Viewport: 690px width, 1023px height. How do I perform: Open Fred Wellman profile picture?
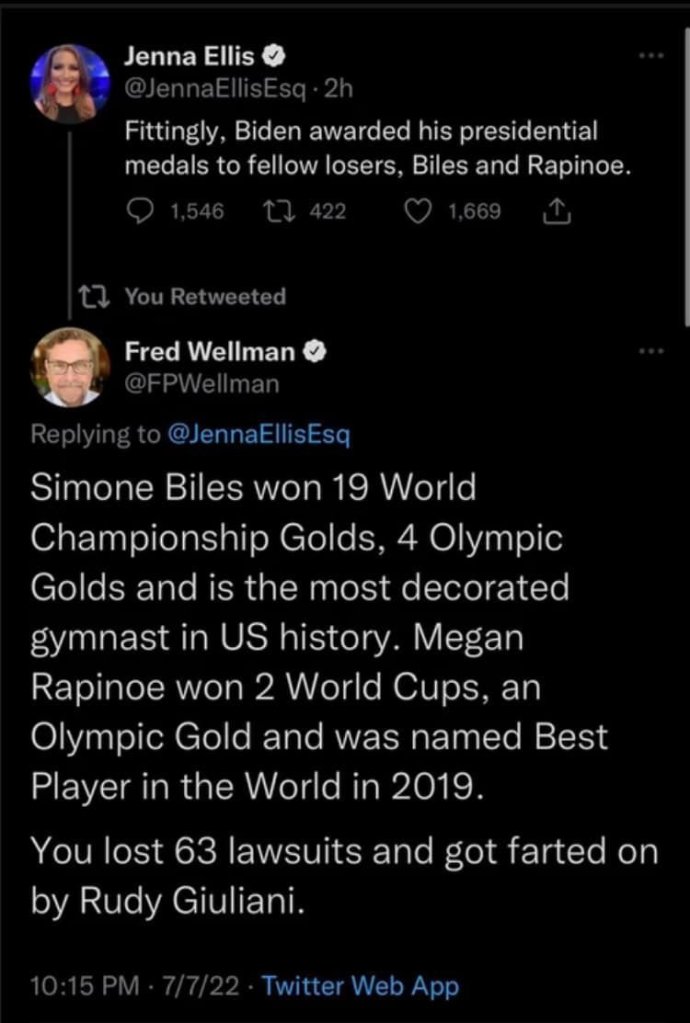coord(69,367)
